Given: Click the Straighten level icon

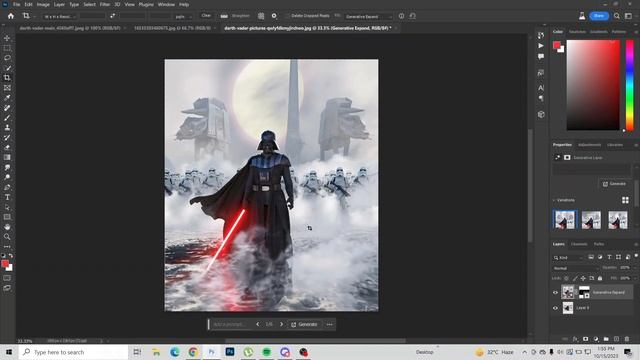Looking at the screenshot, I should click(x=224, y=16).
